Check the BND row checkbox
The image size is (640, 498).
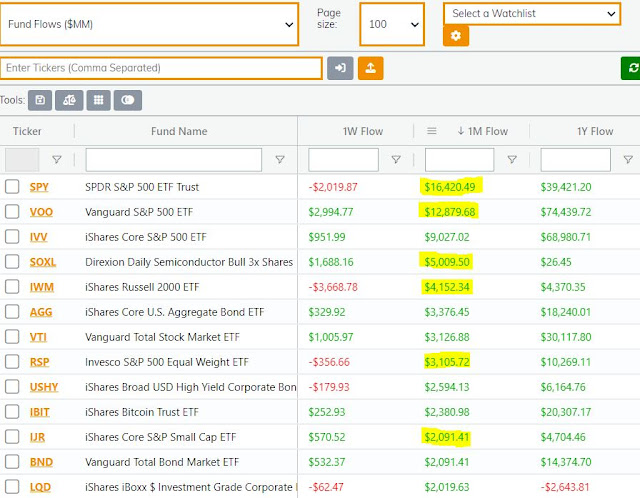coord(12,462)
